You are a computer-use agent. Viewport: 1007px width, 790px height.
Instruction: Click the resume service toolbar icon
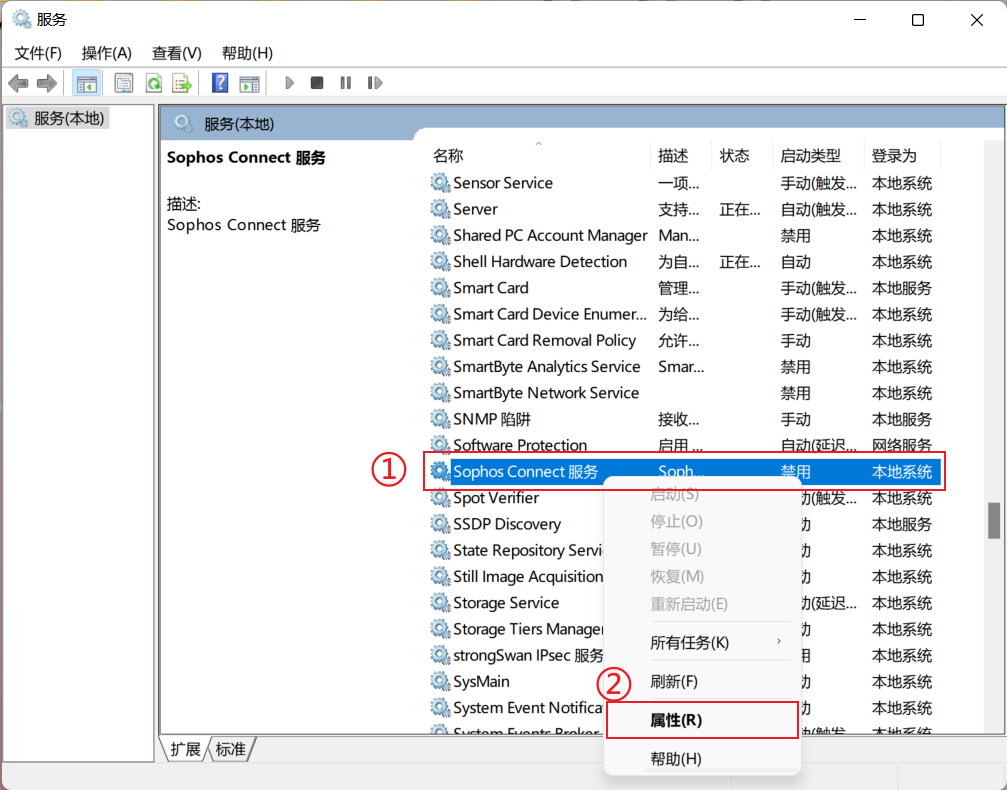(375, 82)
